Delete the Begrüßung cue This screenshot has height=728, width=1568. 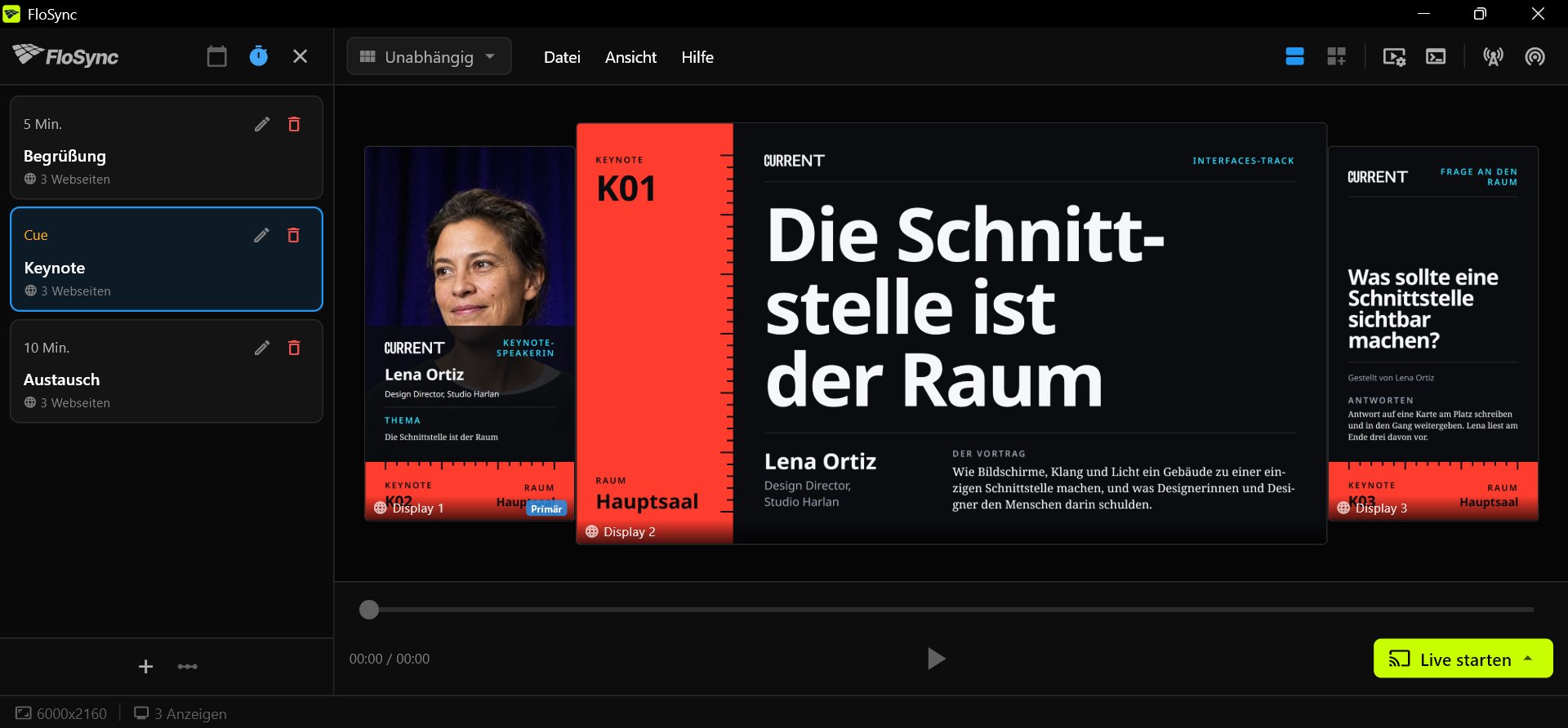click(x=294, y=124)
